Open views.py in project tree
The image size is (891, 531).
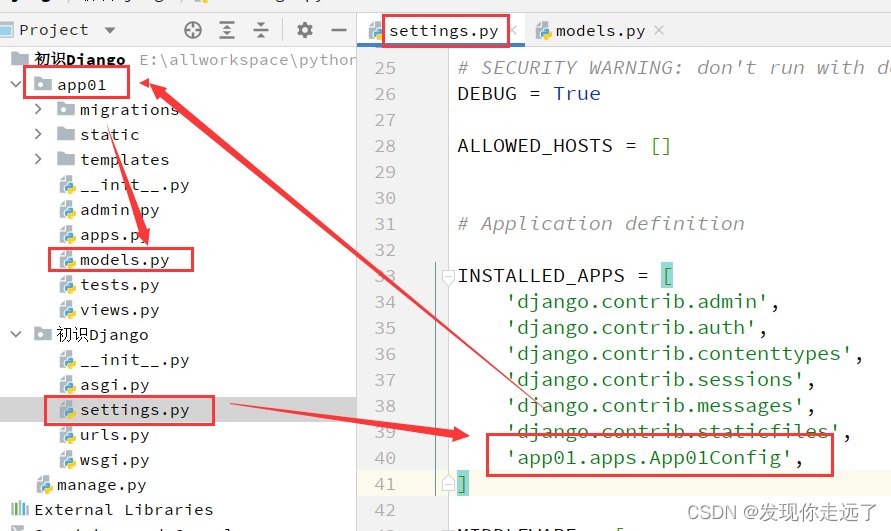119,310
